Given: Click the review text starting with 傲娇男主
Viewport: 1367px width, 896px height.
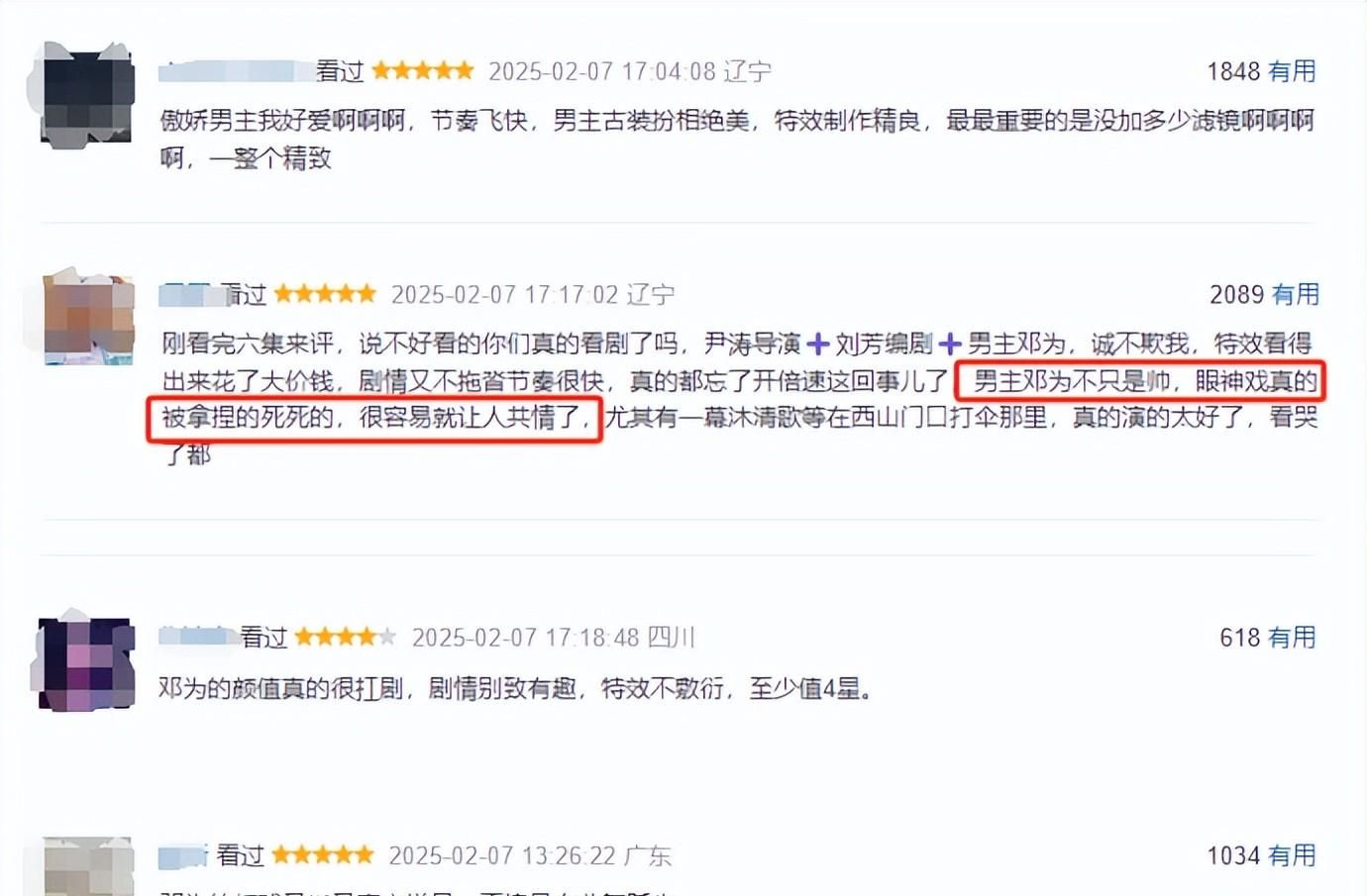Looking at the screenshot, I should pyautogui.click(x=737, y=139).
